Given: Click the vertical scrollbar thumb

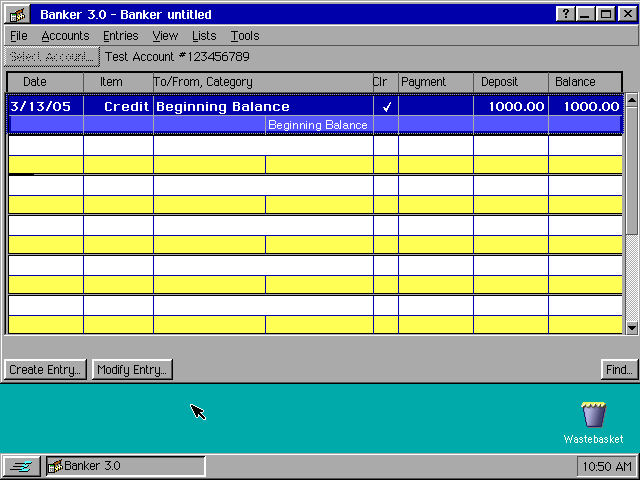Looking at the screenshot, I should coord(631,170).
